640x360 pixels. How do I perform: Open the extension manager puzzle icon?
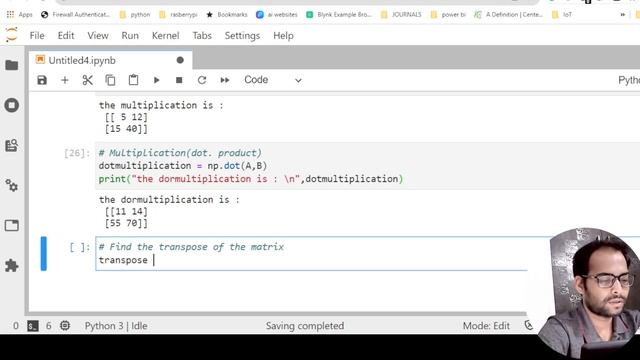pos(12,266)
